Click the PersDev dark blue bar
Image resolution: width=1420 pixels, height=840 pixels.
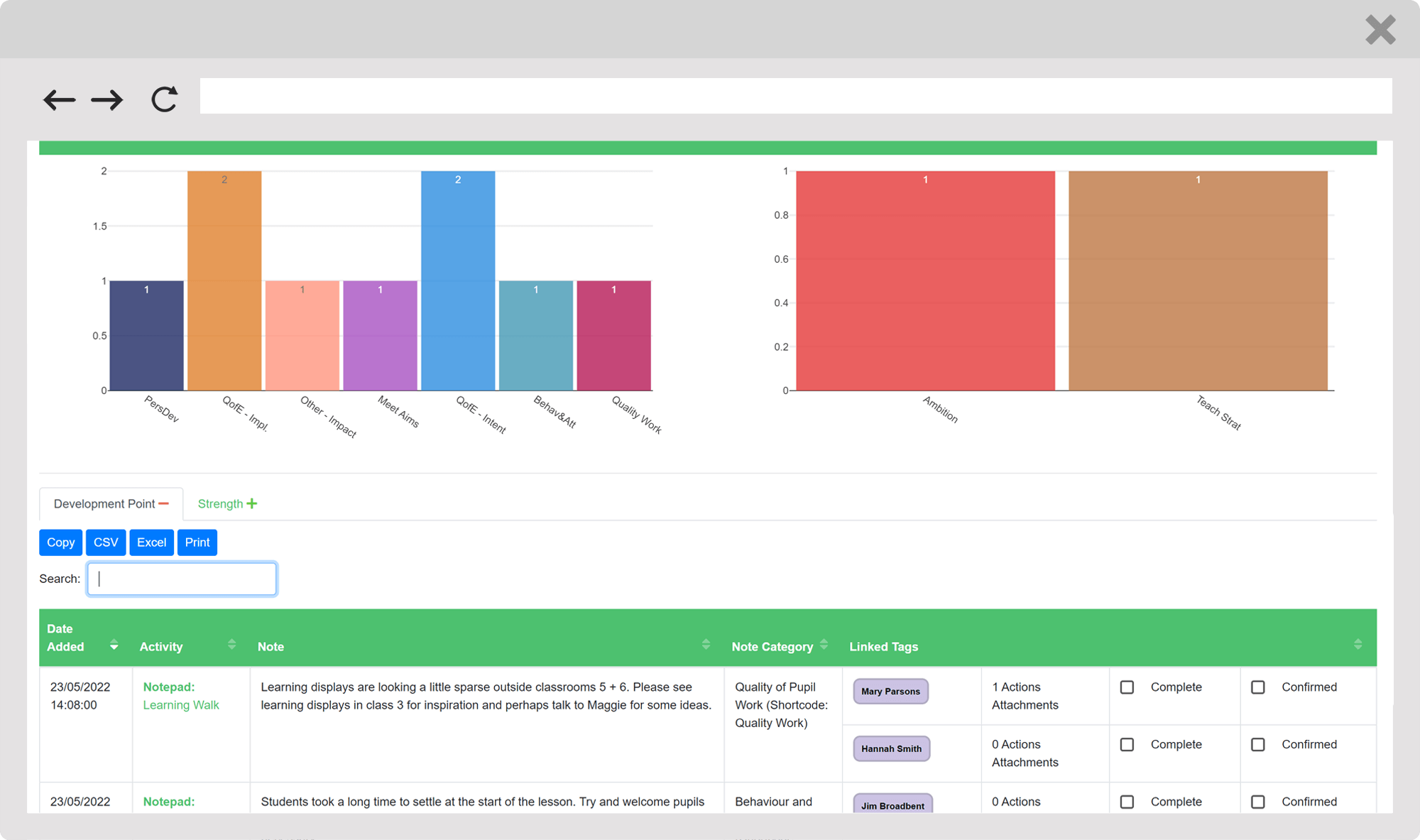(147, 335)
